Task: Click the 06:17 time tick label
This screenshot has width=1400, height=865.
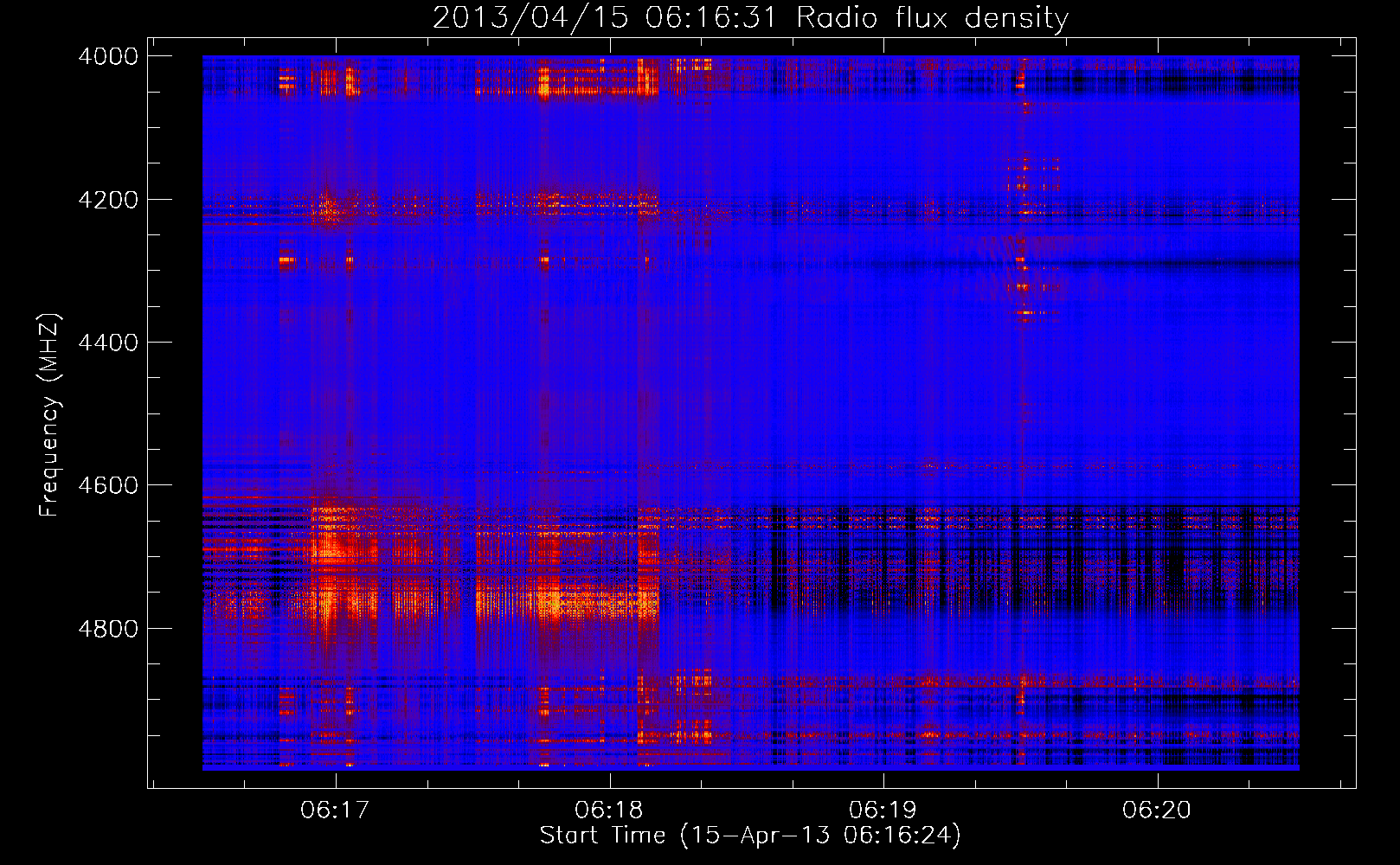Action: 335,811
